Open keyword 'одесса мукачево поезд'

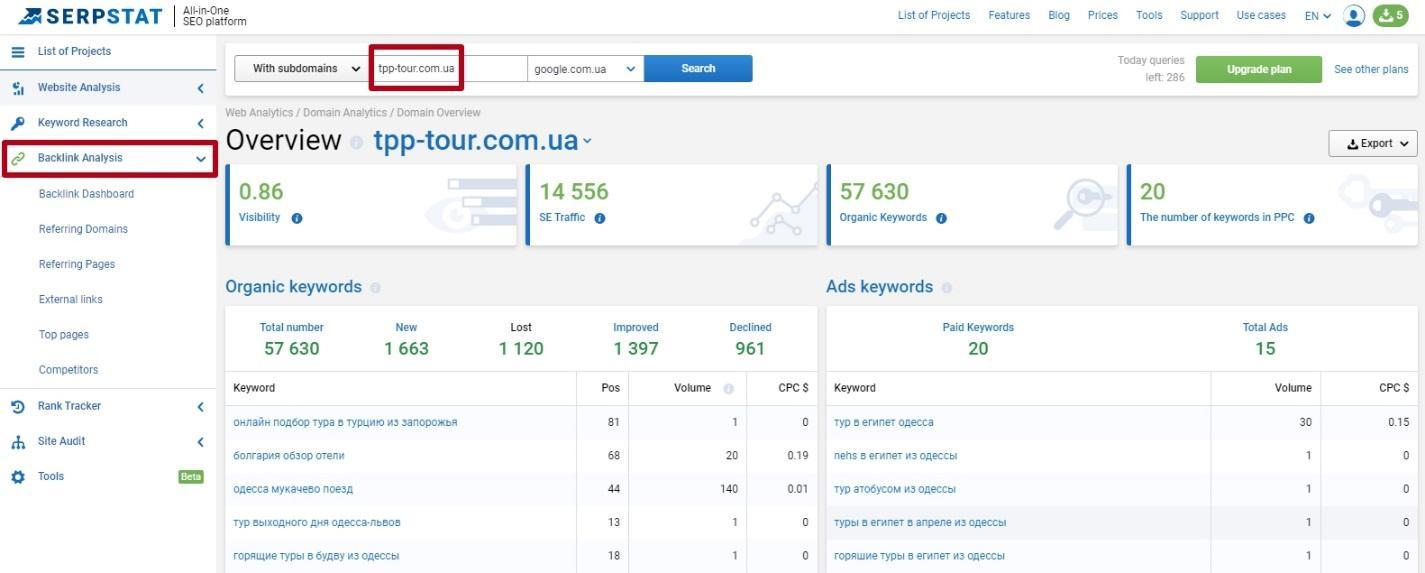click(293, 489)
